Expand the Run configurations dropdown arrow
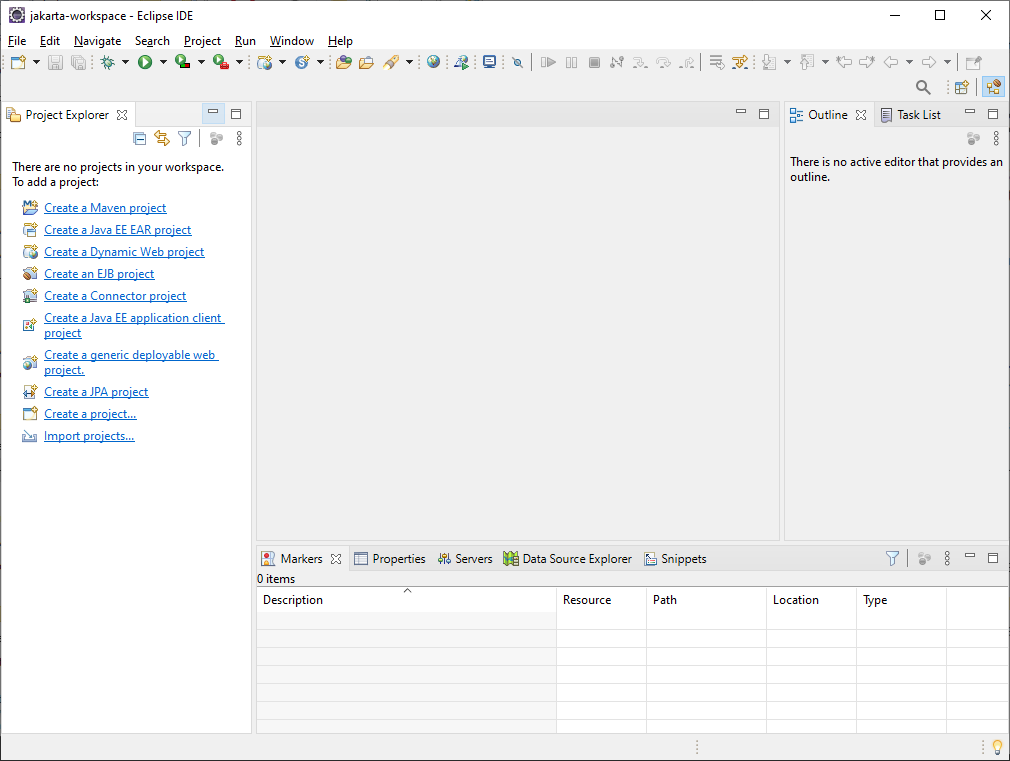Viewport: 1010px width, 761px height. pos(163,62)
